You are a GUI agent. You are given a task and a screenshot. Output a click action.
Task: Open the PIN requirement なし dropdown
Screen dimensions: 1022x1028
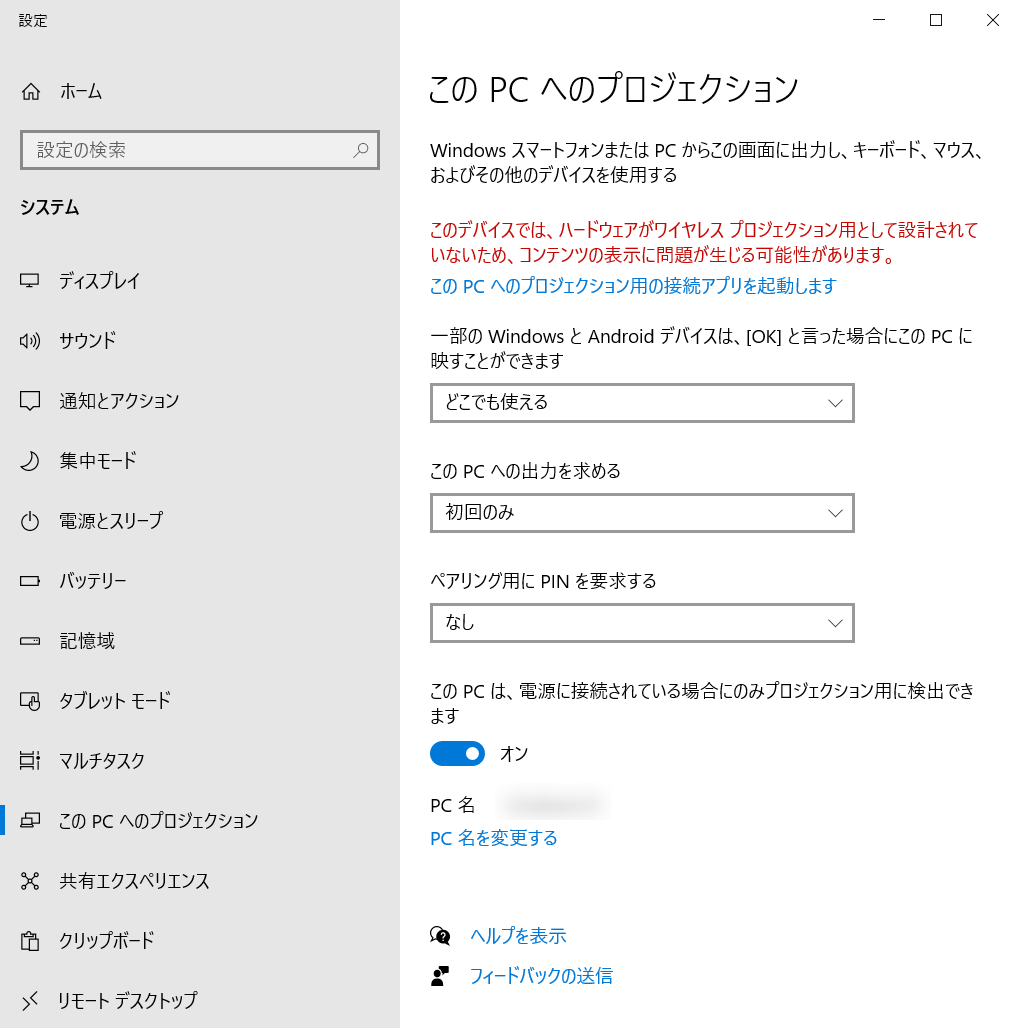642,623
